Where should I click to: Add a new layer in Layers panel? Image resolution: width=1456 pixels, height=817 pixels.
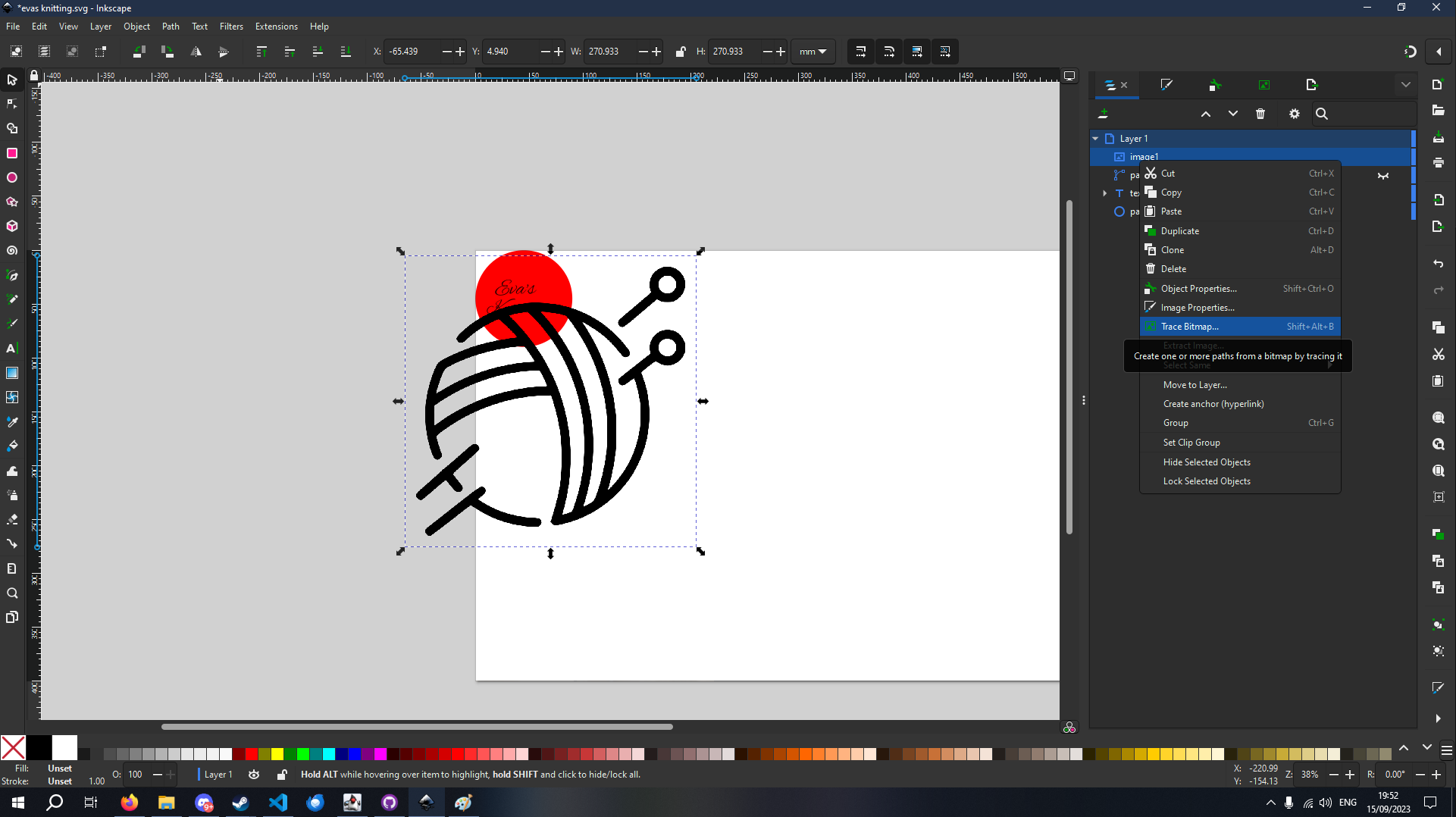pyautogui.click(x=1104, y=114)
